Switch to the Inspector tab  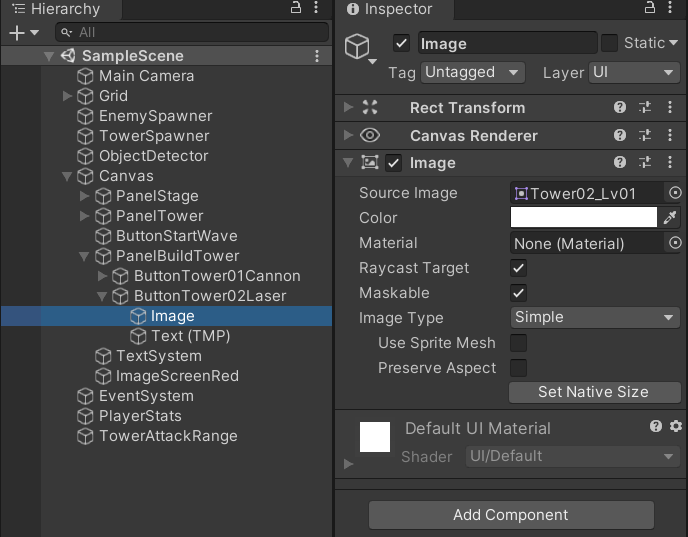click(397, 9)
